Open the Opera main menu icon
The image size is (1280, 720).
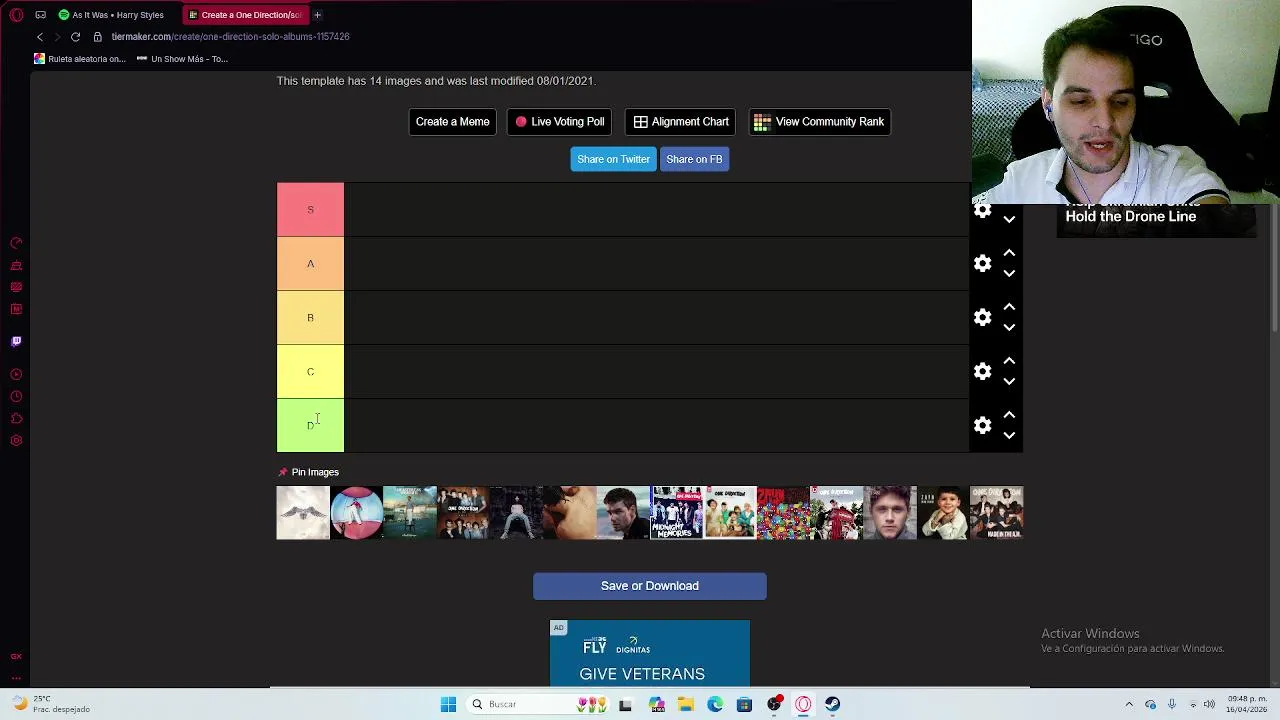[x=17, y=15]
